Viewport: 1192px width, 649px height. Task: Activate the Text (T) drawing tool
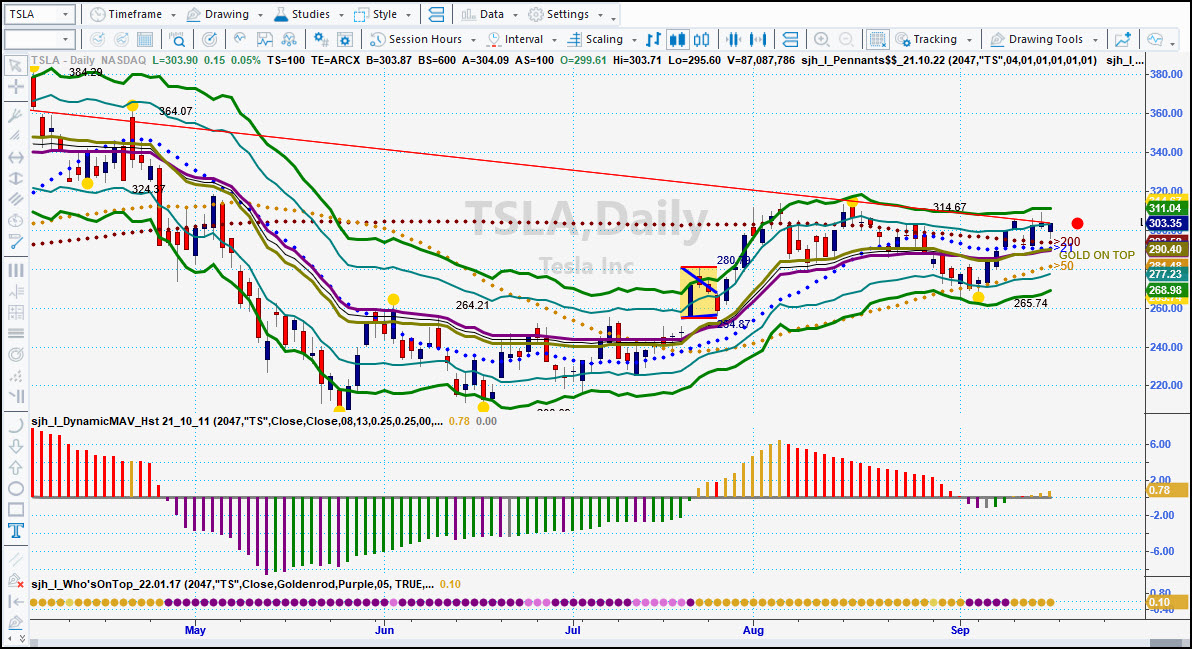coord(14,530)
